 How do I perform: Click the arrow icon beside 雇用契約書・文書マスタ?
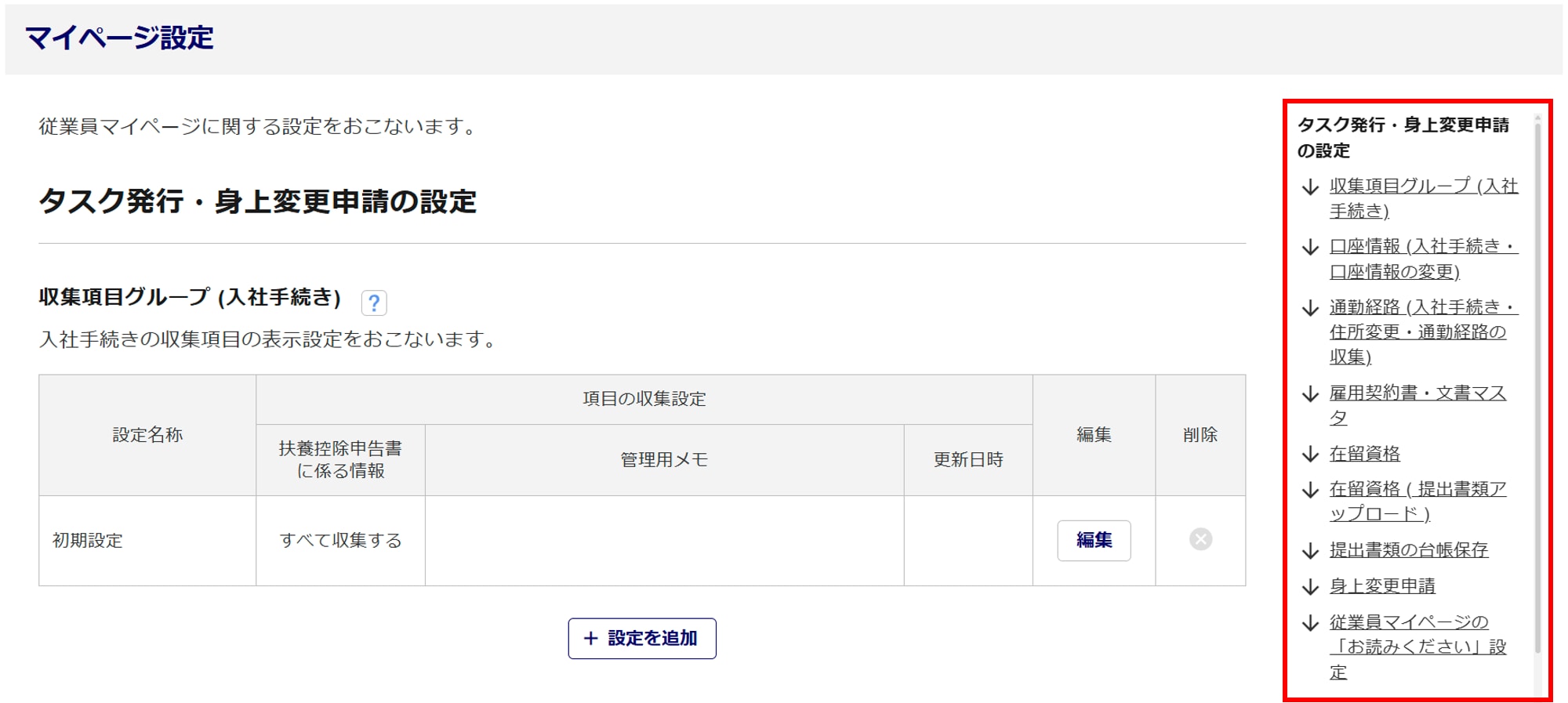pyautogui.click(x=1310, y=394)
